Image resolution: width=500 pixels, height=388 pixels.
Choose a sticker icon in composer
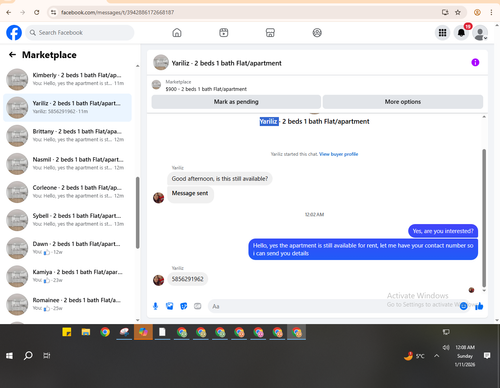pyautogui.click(x=184, y=306)
